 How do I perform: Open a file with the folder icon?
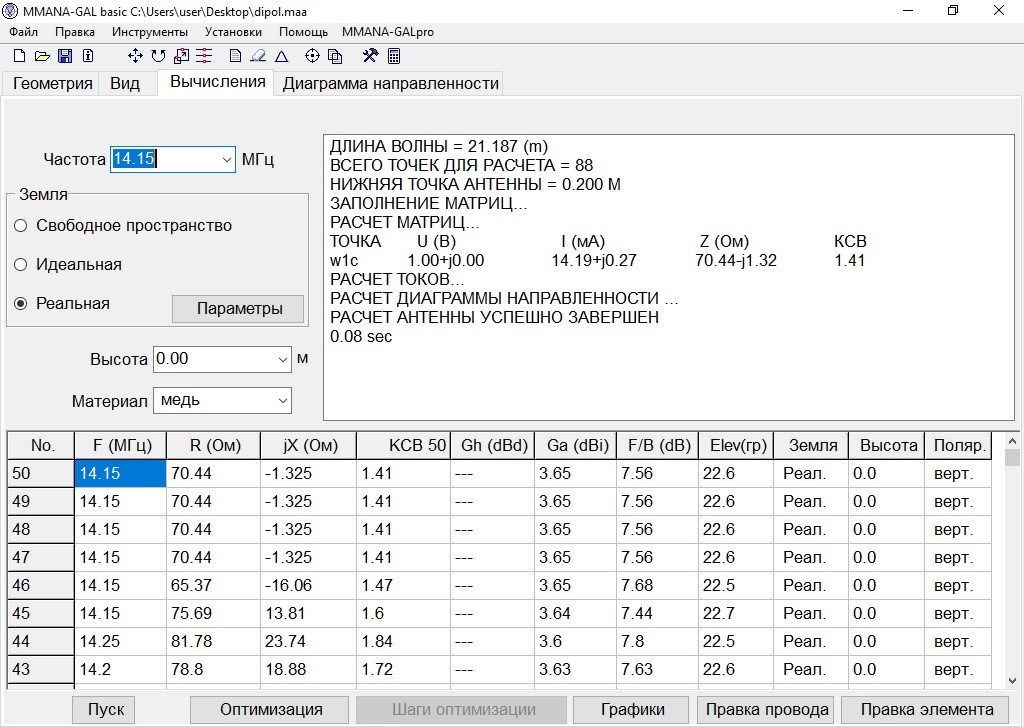[41, 56]
